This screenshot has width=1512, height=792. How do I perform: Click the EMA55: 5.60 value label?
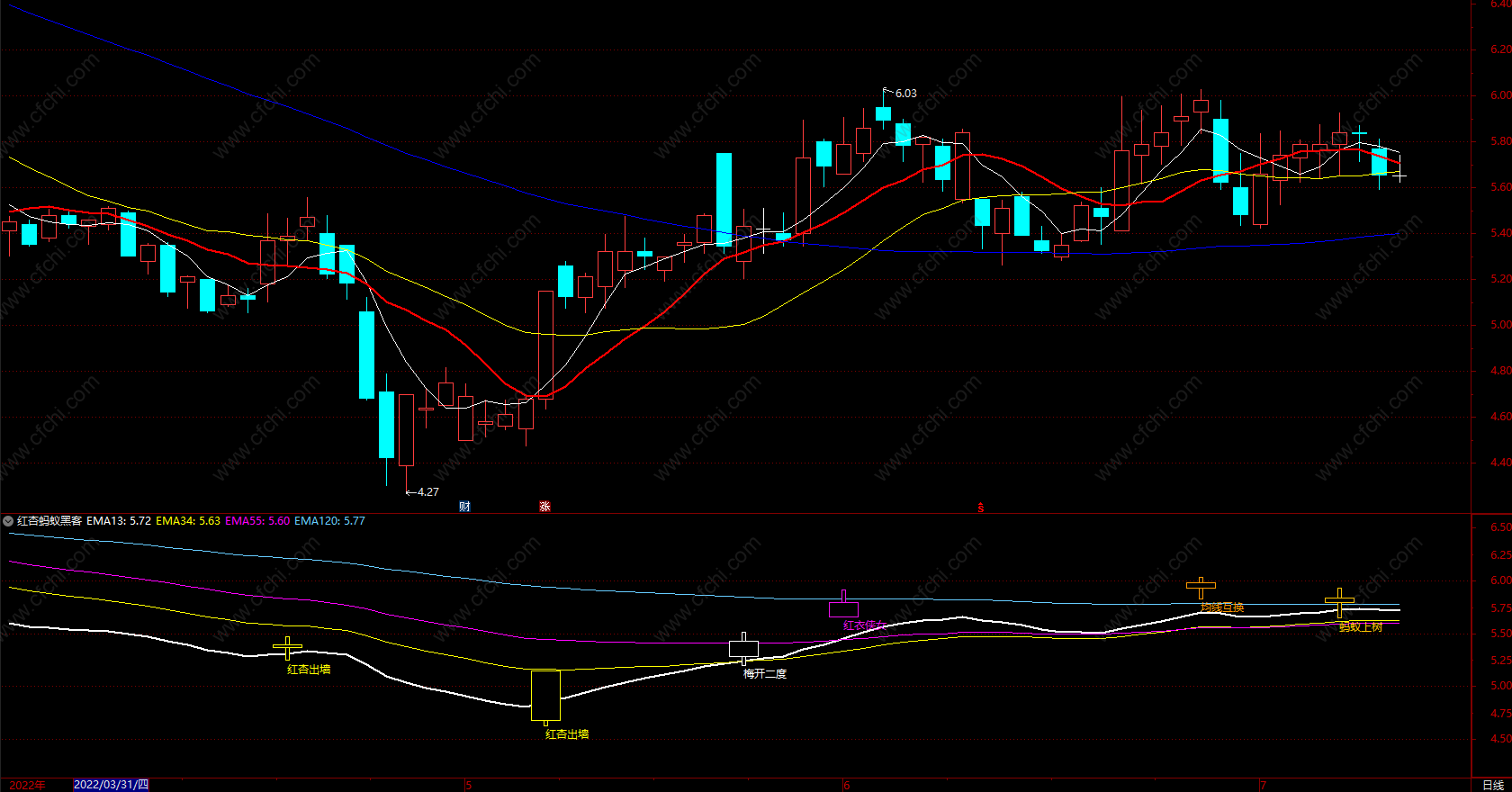click(257, 521)
